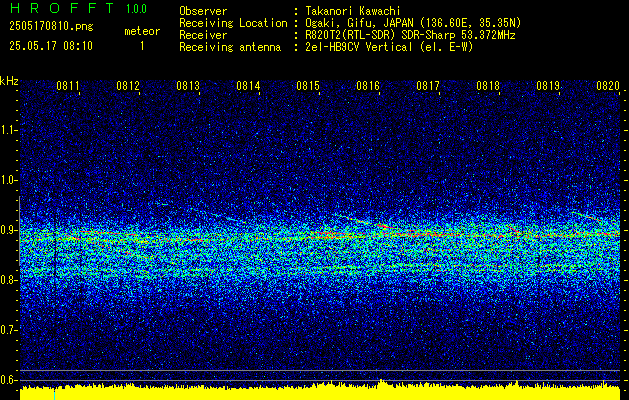The height and width of the screenshot is (400, 629).
Task: Select the filename 2505170810.png
Action: pyautogui.click(x=51, y=27)
